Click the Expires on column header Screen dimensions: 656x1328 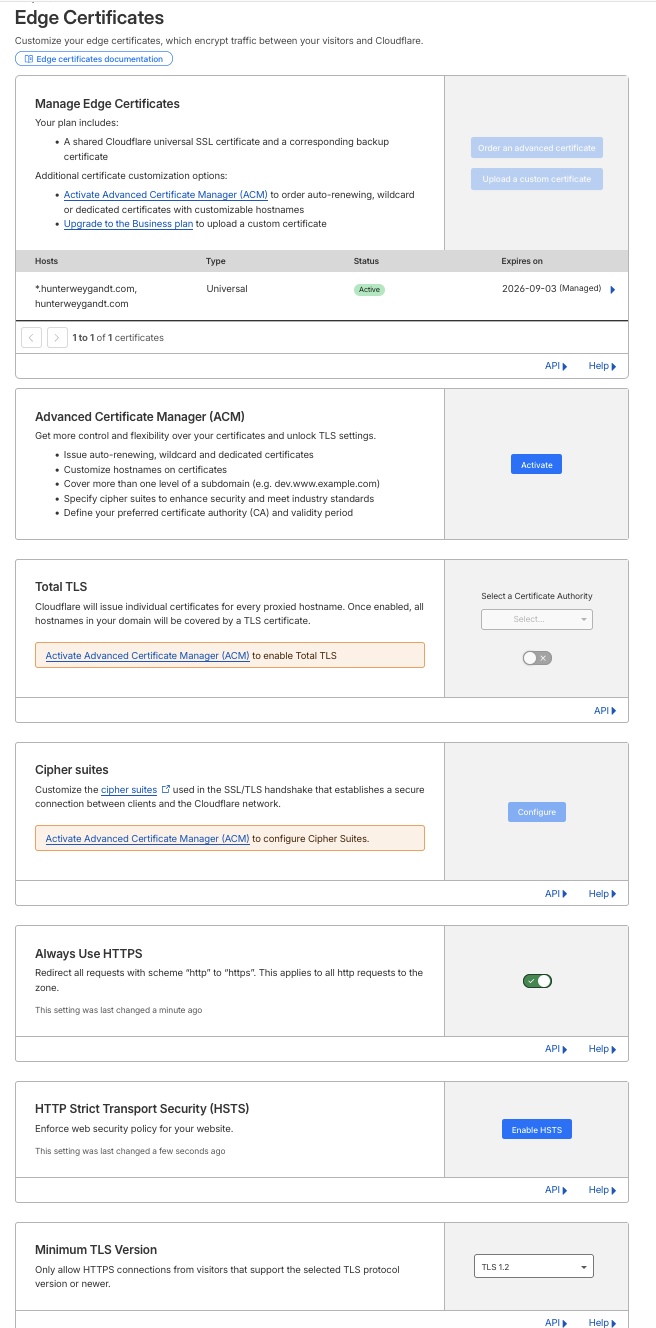pos(522,261)
